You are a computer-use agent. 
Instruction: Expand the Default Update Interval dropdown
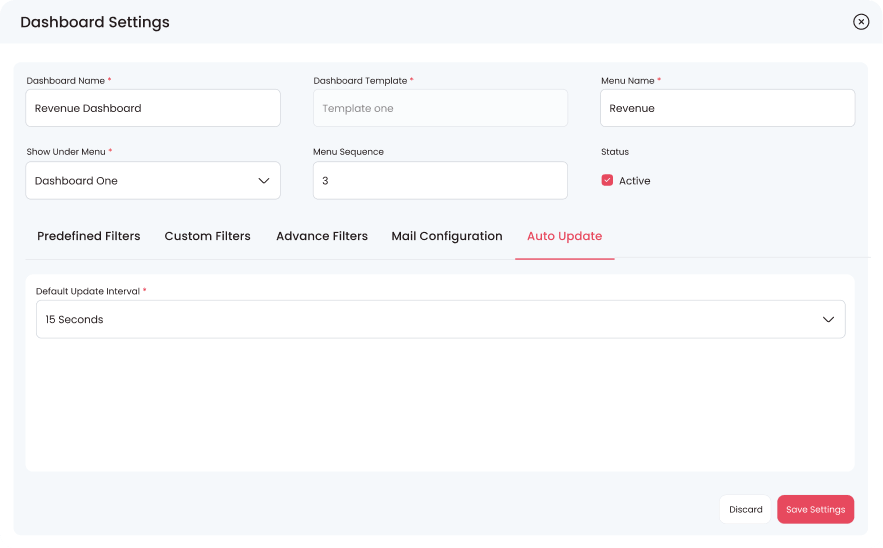[x=440, y=320]
